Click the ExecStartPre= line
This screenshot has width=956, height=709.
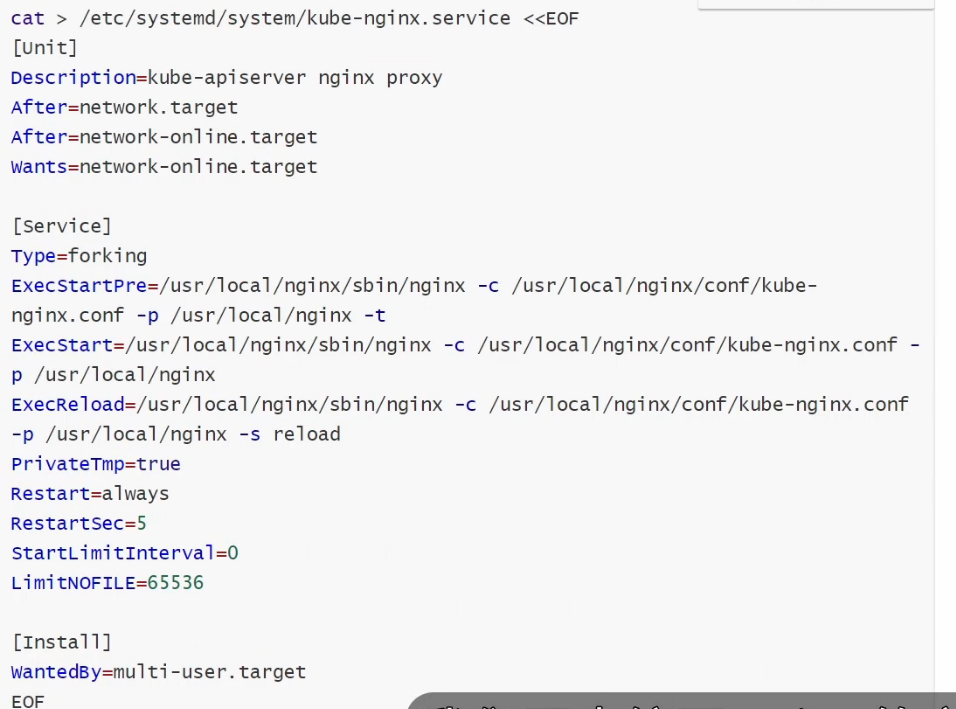[414, 286]
